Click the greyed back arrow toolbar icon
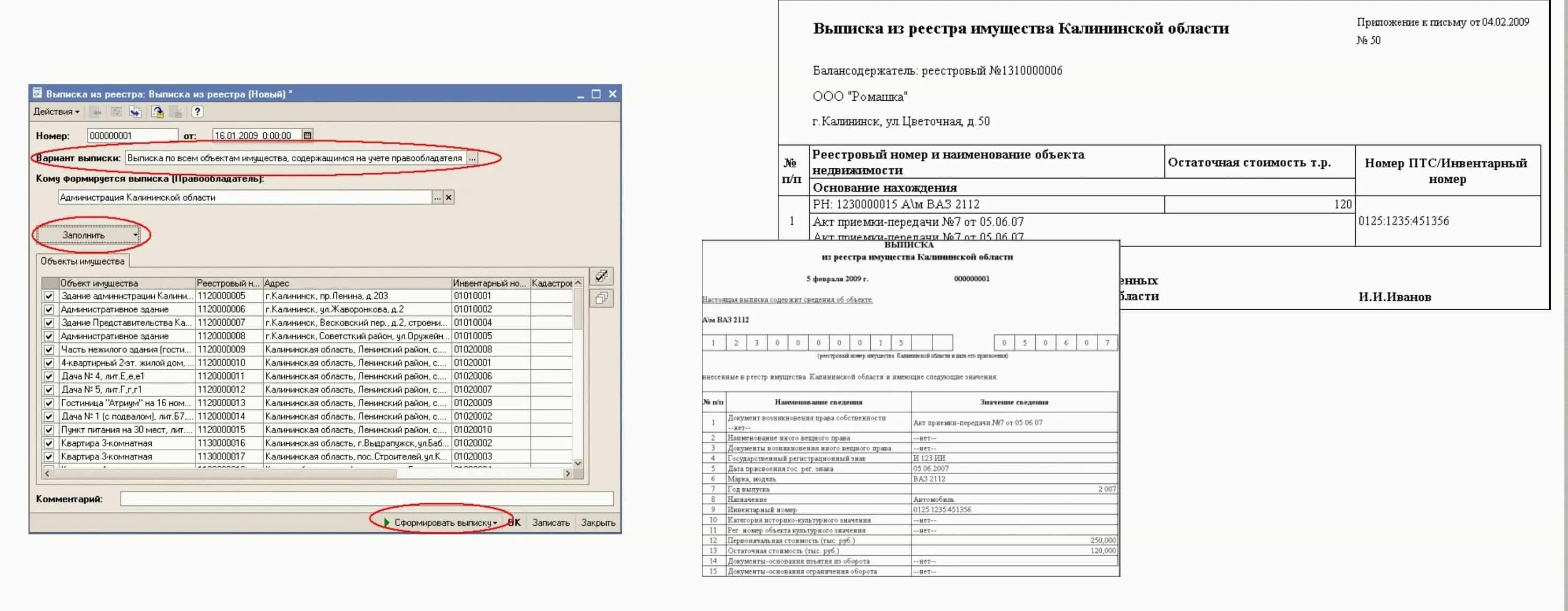Viewport: 1568px width, 611px height. (x=95, y=111)
